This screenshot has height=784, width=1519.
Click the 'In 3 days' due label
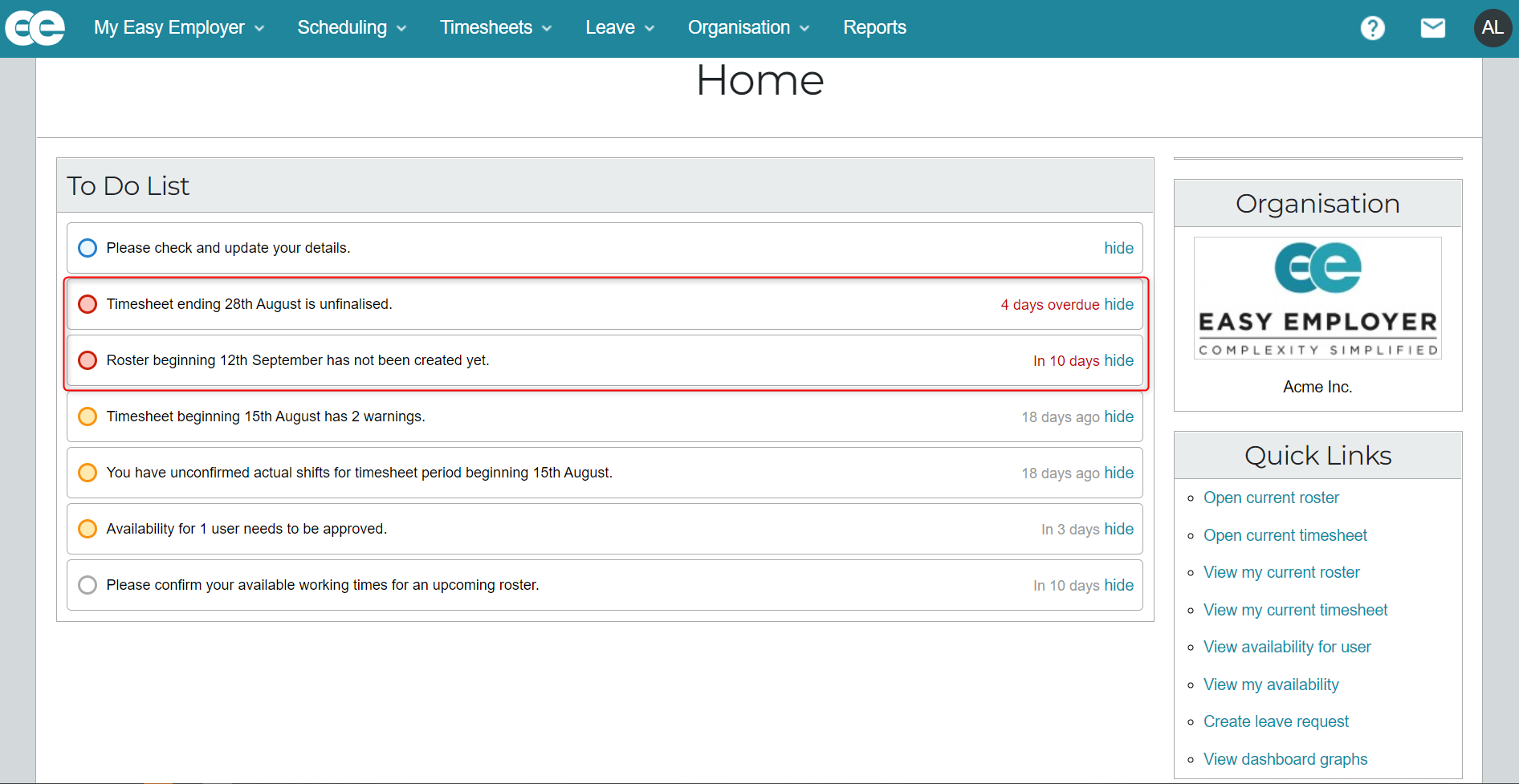click(x=1070, y=530)
